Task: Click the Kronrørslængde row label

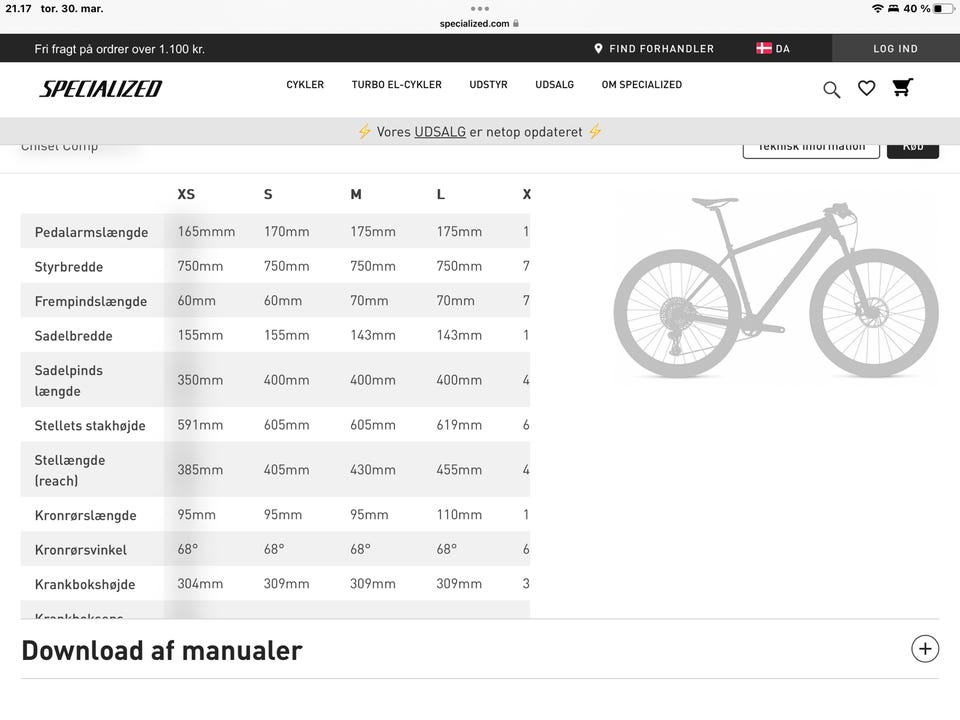Action: [x=86, y=515]
